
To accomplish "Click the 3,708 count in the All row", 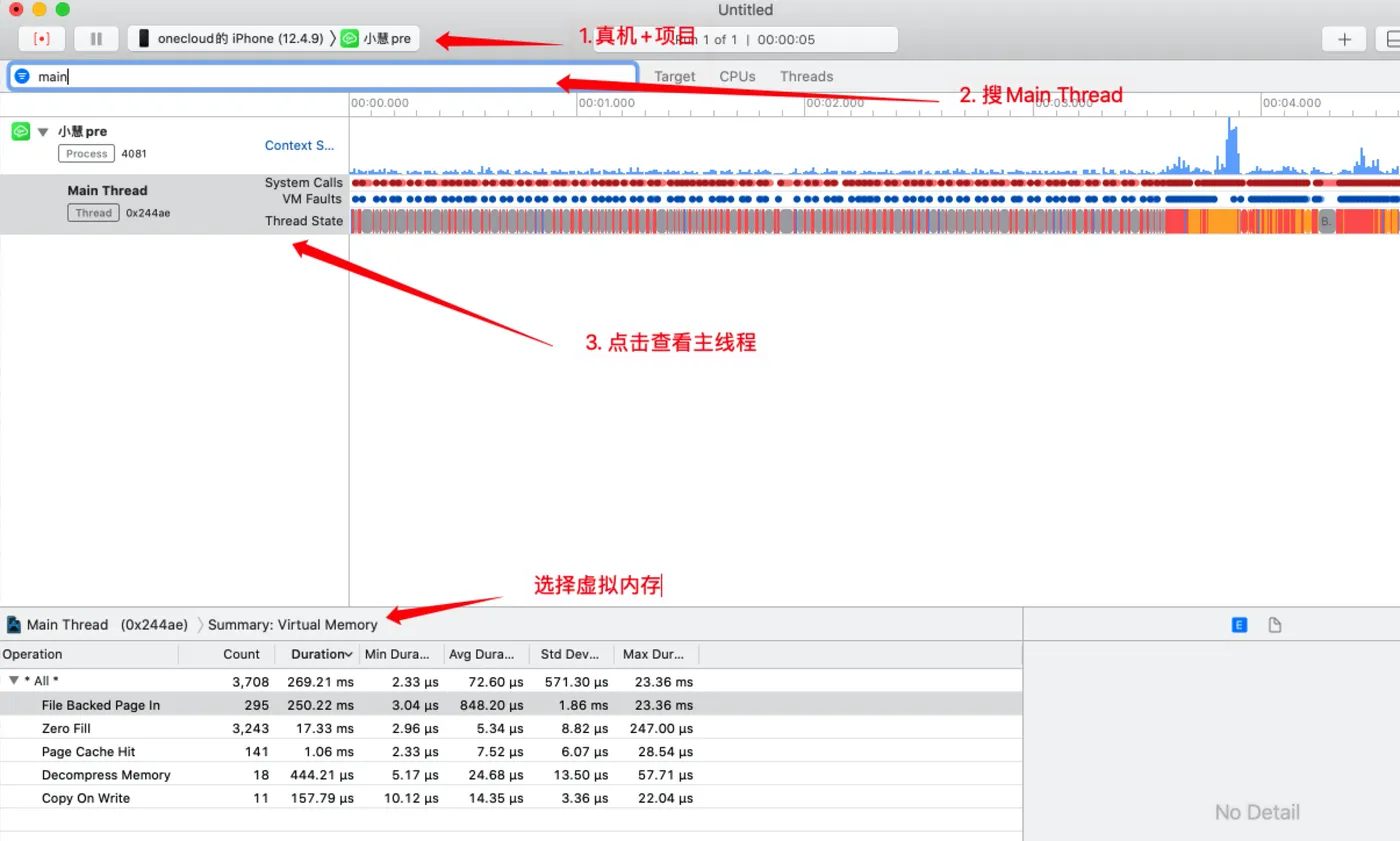I will click(x=251, y=682).
